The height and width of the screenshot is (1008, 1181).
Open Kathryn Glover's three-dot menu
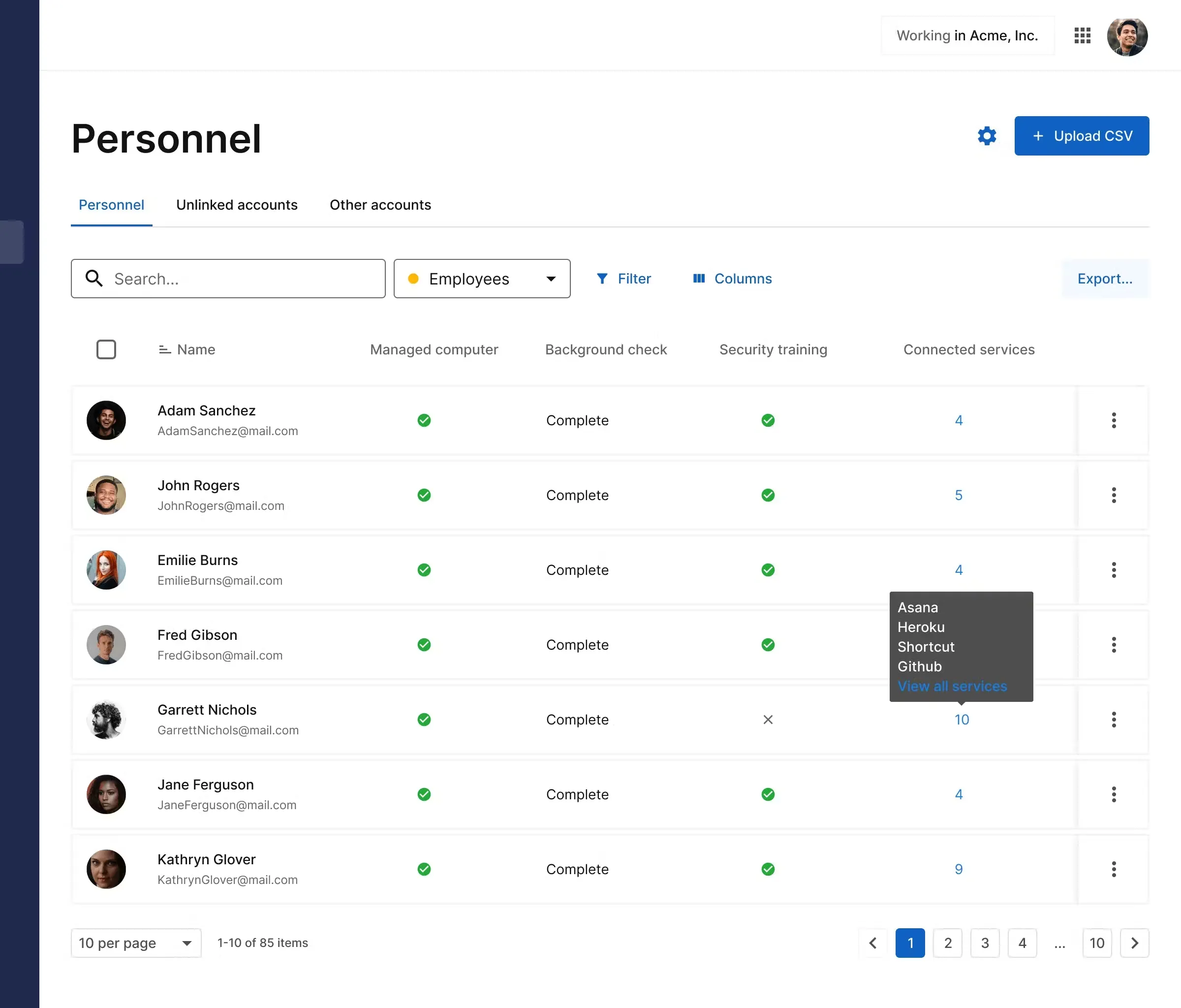pyautogui.click(x=1113, y=869)
